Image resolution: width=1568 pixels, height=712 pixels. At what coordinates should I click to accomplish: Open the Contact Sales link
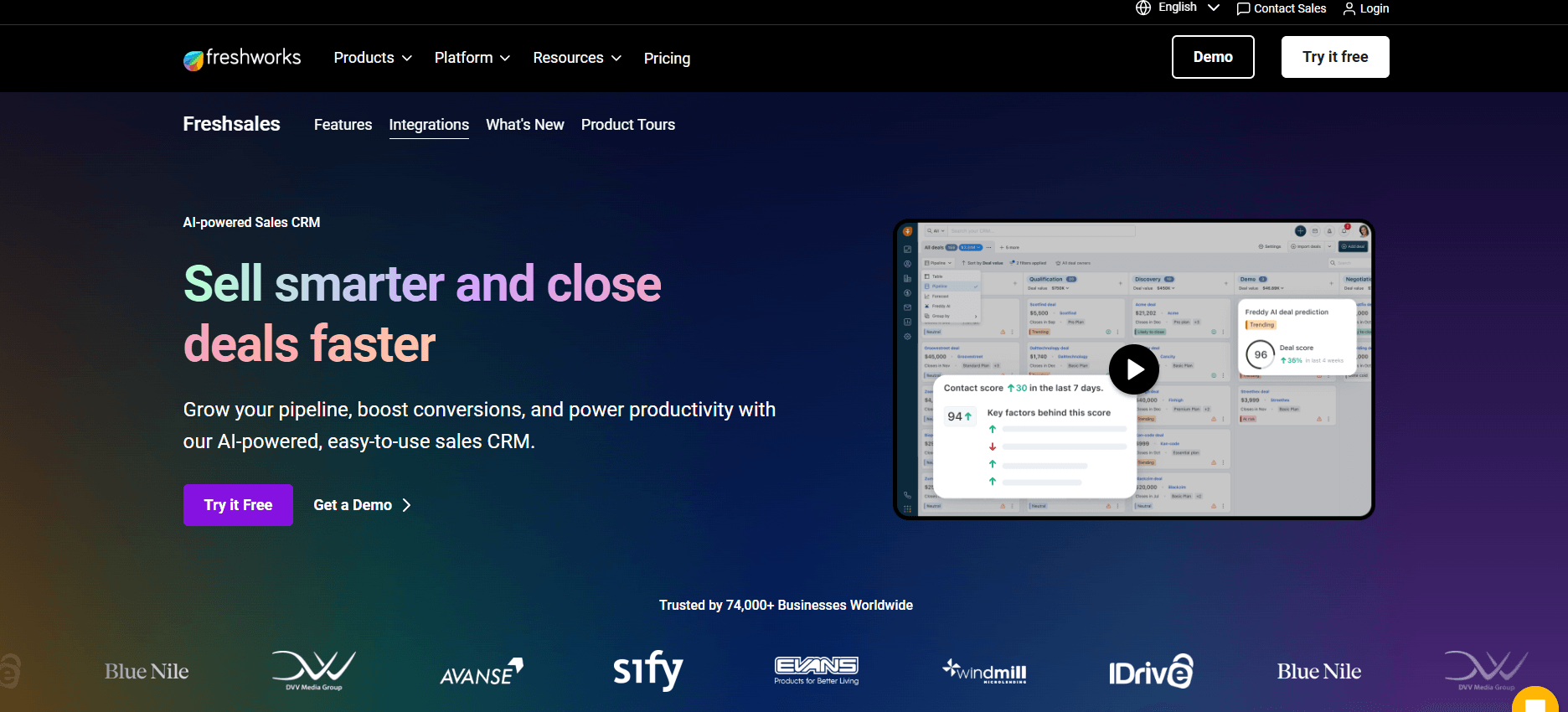coord(1290,8)
